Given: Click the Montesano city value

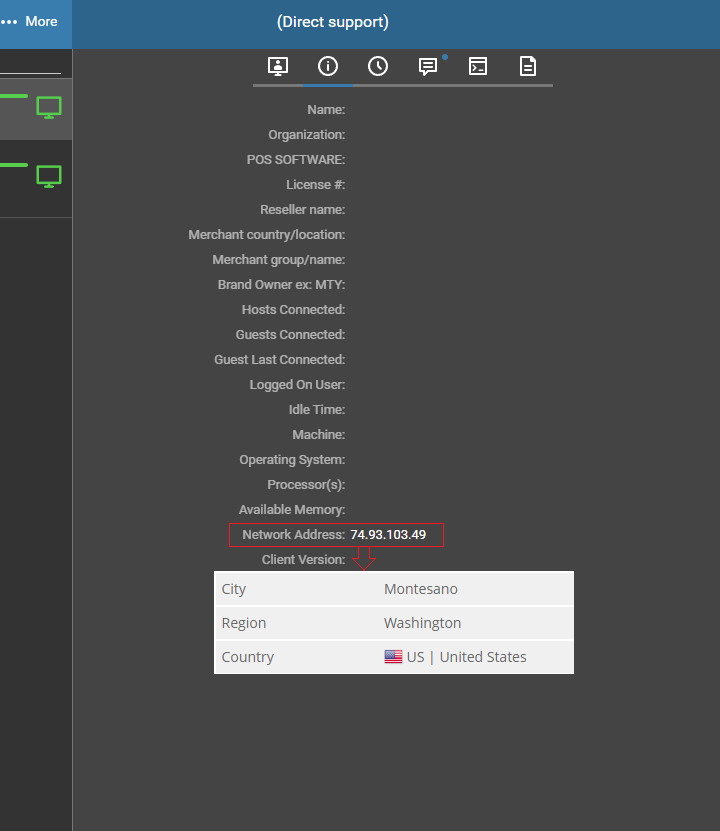Looking at the screenshot, I should [421, 589].
